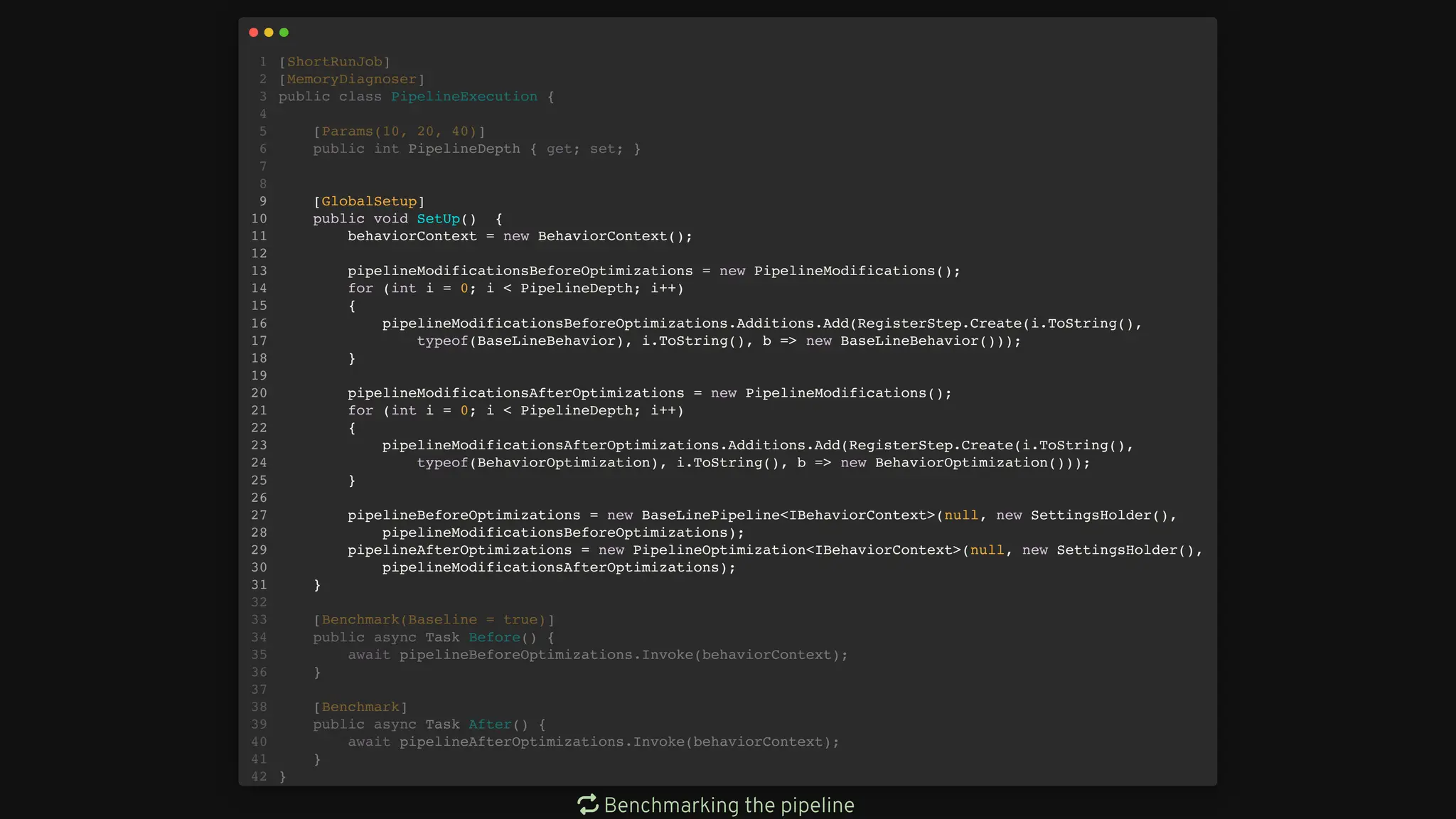Click the green maximize dot
Screen dimensions: 1456x819
pyautogui.click(x=284, y=32)
